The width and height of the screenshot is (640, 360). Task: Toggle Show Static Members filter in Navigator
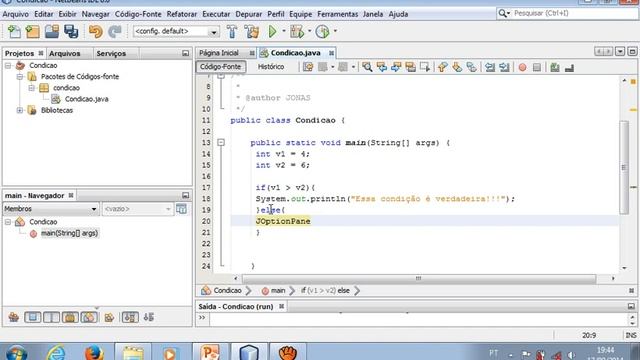tap(51, 317)
